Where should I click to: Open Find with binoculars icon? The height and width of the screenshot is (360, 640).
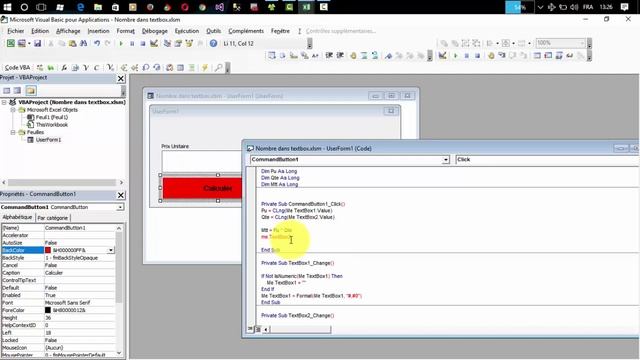tap(83, 43)
